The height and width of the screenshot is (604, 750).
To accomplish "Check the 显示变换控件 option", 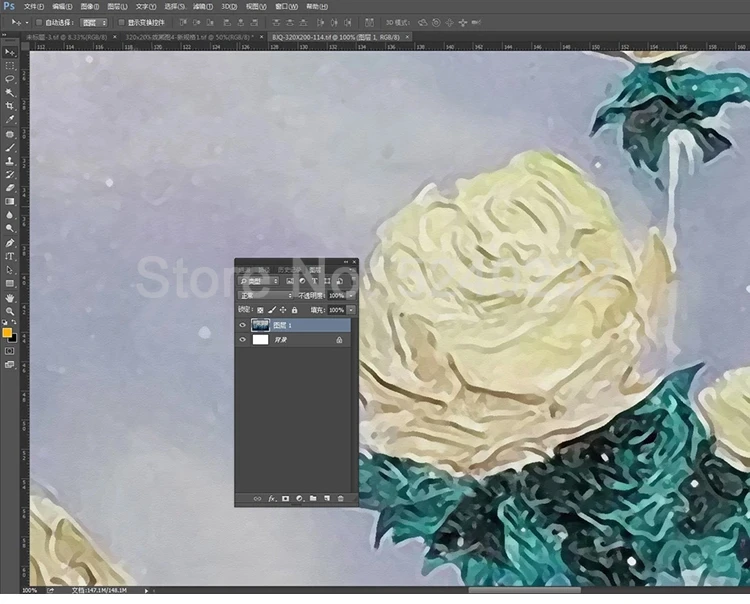I will [x=121, y=21].
